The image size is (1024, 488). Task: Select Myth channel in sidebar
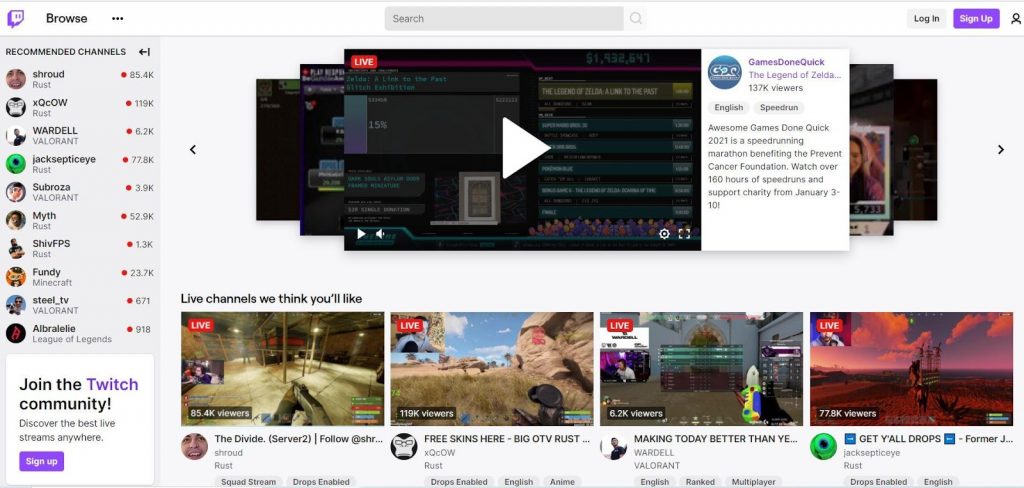pyautogui.click(x=80, y=220)
